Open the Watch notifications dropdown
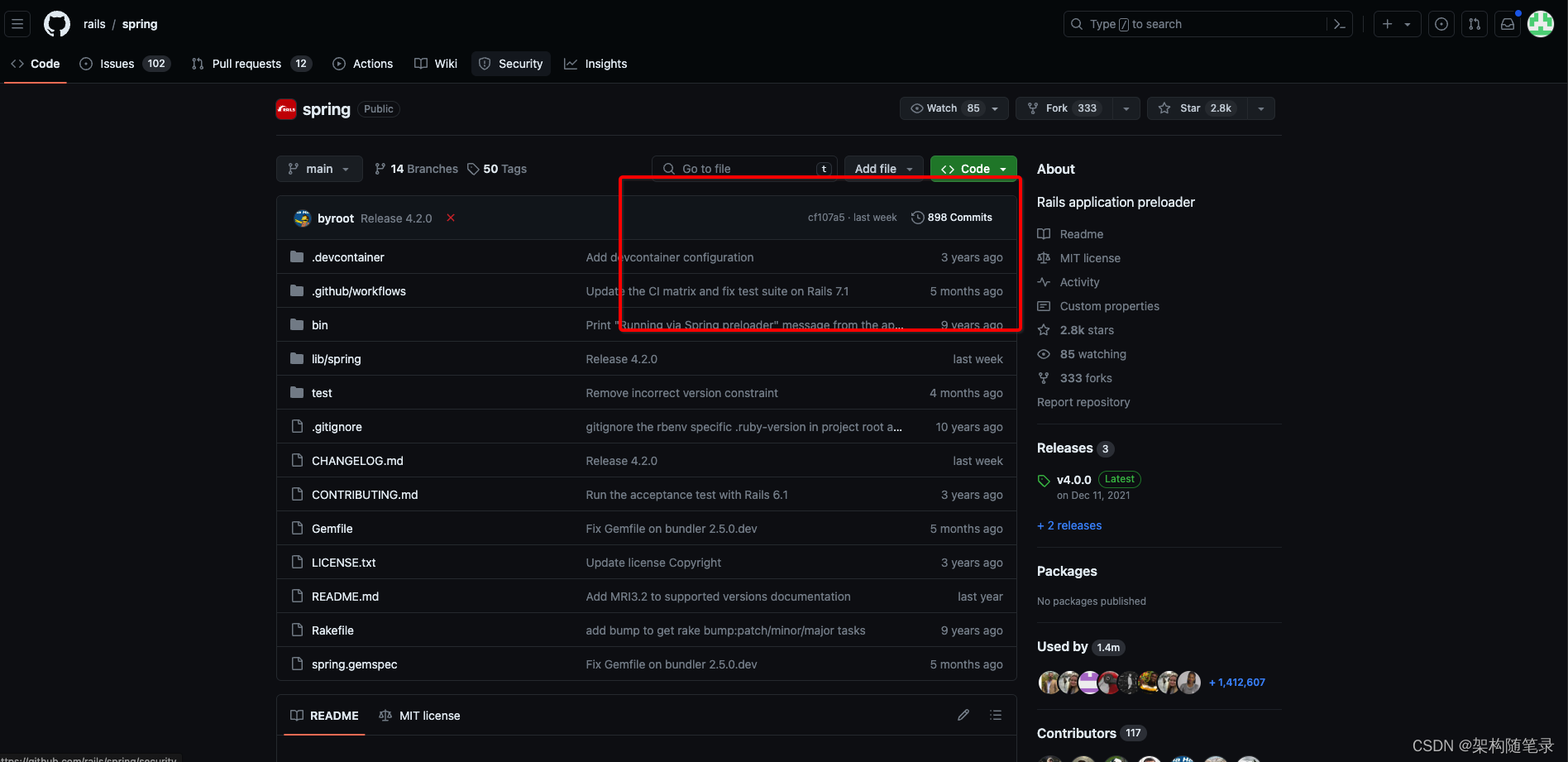The height and width of the screenshot is (762, 1568). click(x=954, y=108)
